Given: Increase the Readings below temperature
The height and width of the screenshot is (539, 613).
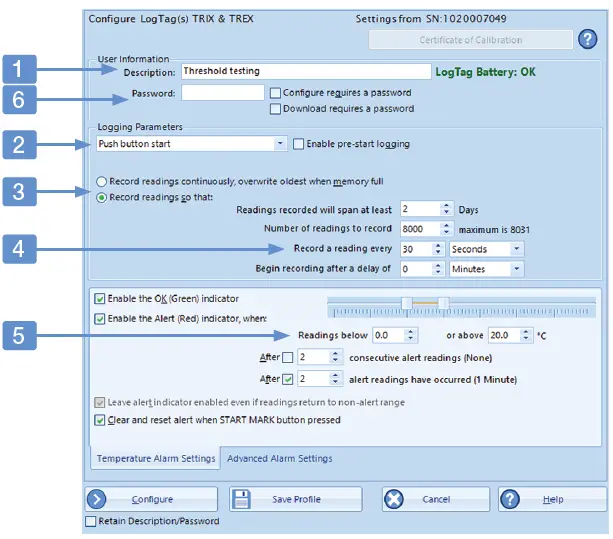Looking at the screenshot, I should coord(410,332).
